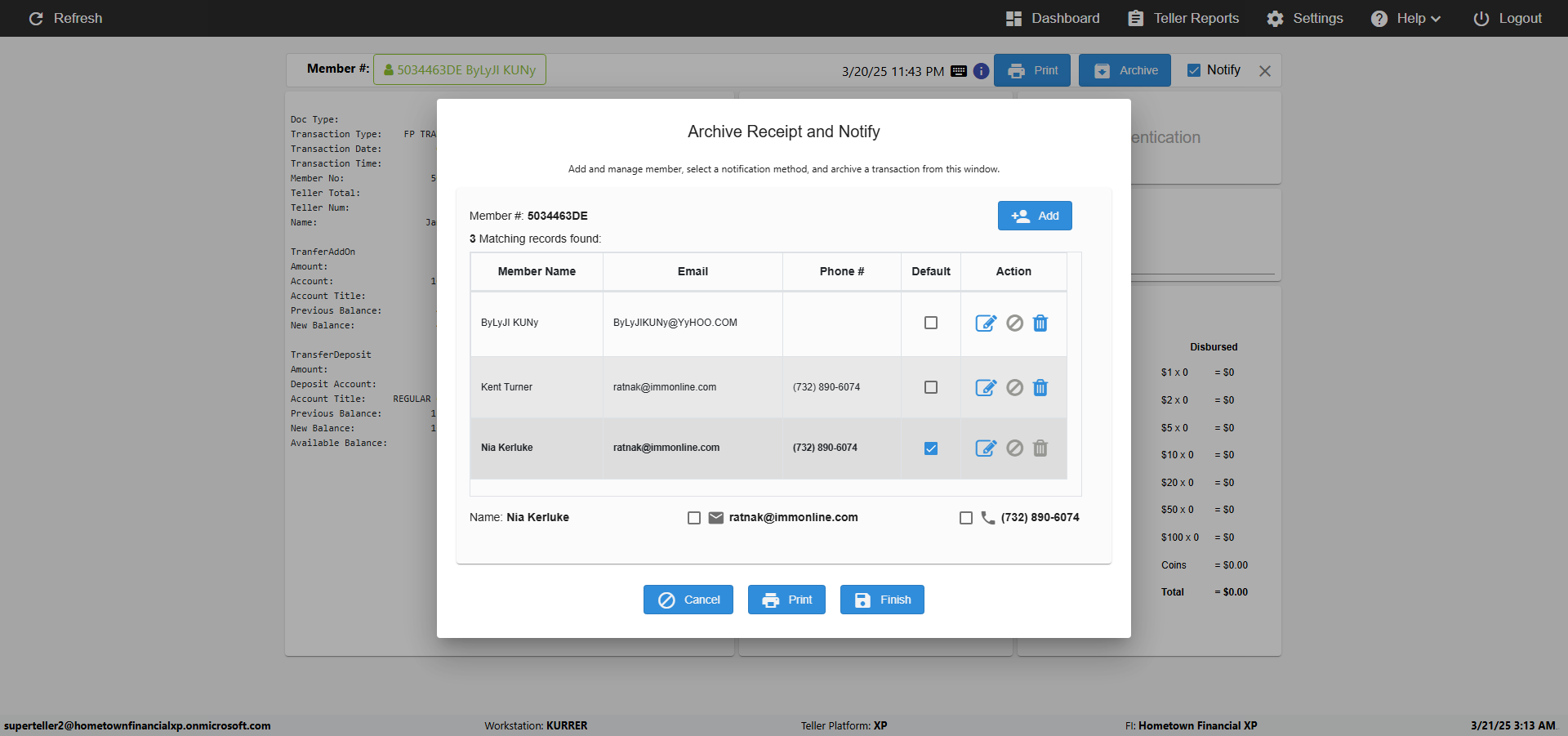Click the Add member button
The image size is (1568, 736).
1035,216
